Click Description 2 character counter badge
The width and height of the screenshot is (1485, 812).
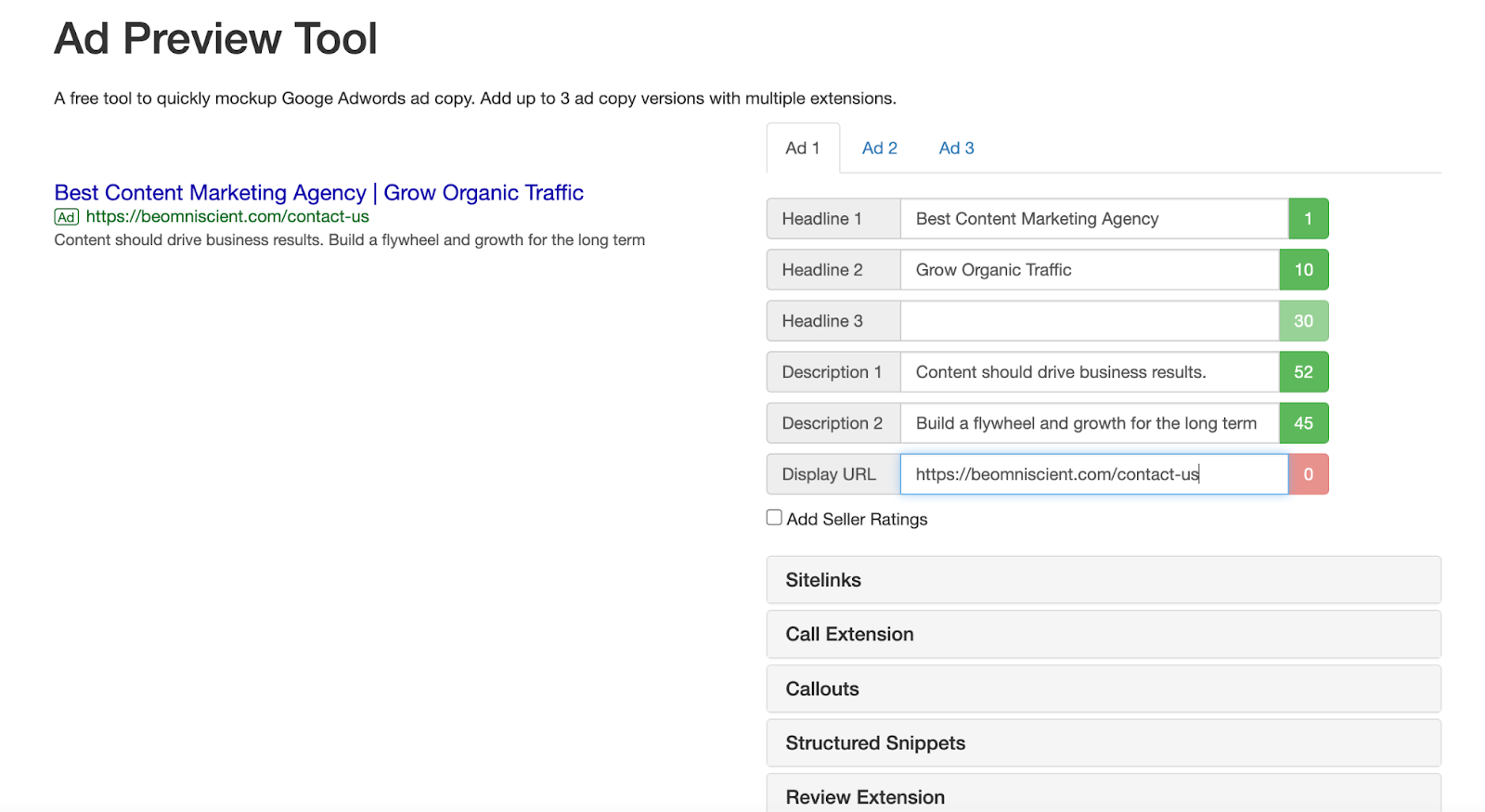[x=1303, y=423]
